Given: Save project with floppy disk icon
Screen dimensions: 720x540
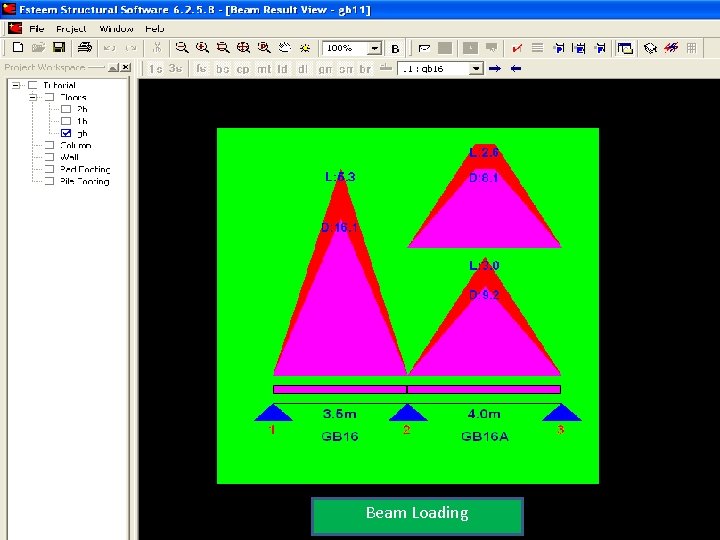Looking at the screenshot, I should pos(59,47).
